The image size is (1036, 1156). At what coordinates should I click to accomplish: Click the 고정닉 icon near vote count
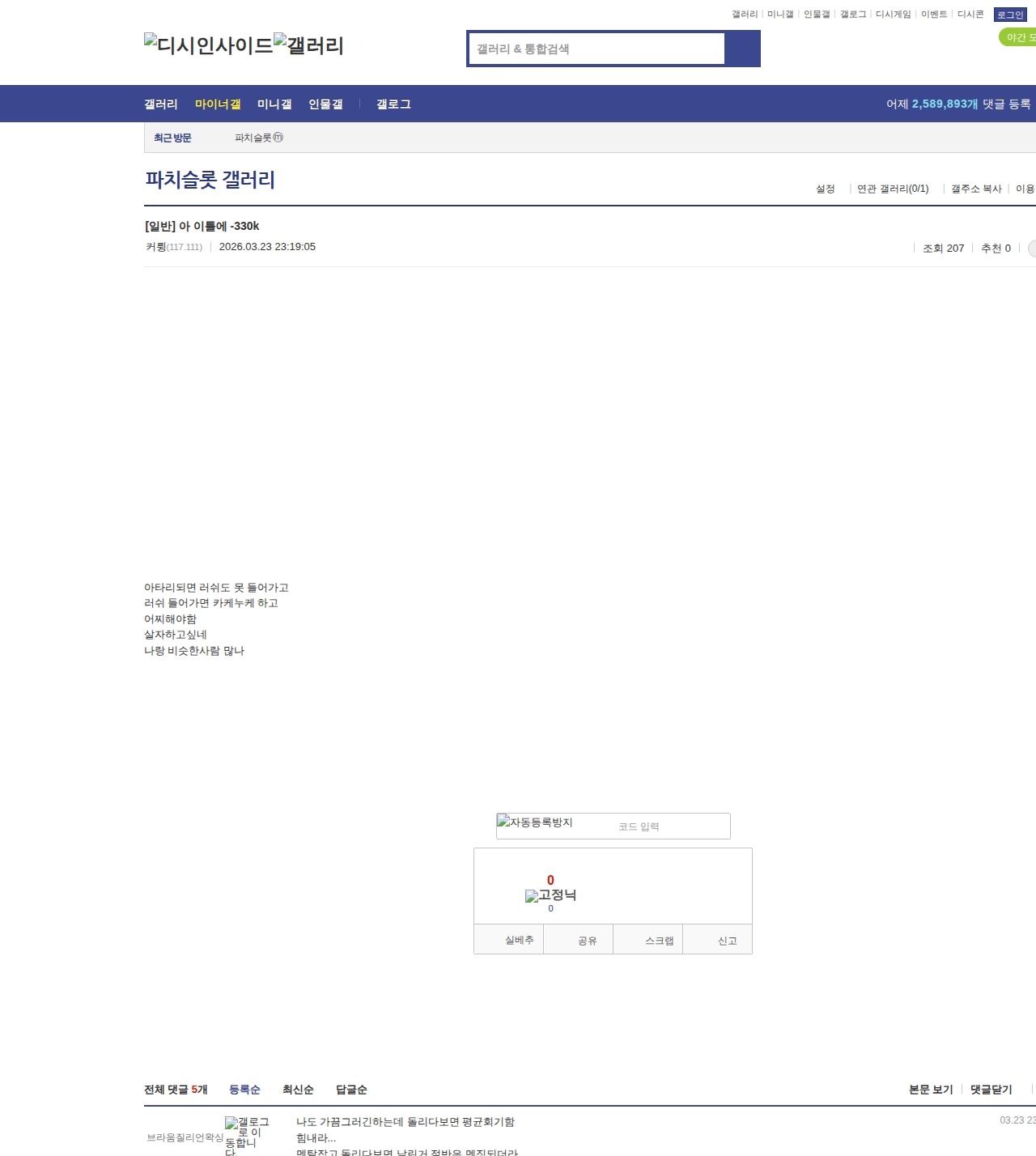coord(533,895)
